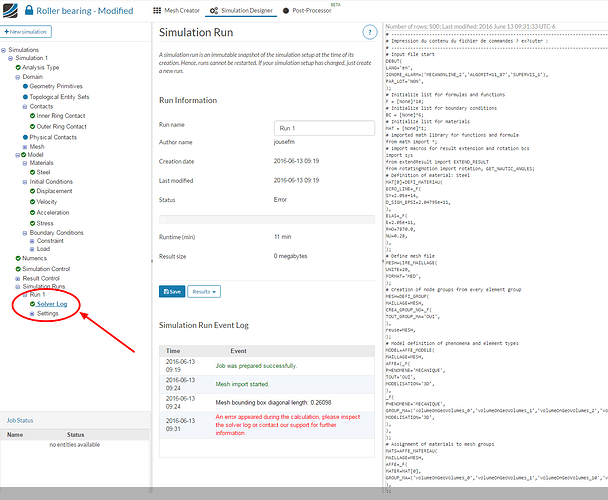Switch to the Mesh Creator tab

[x=176, y=10]
